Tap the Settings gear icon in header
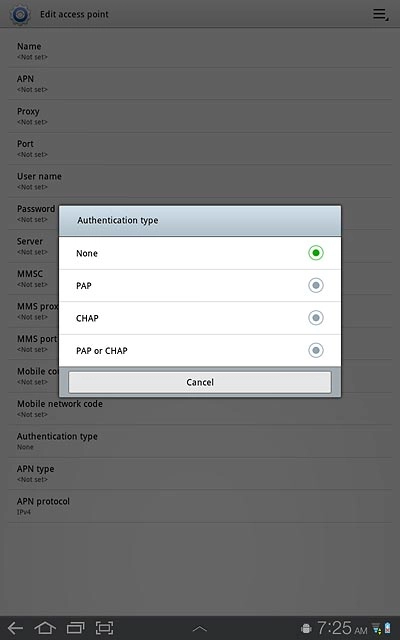 tap(20, 14)
